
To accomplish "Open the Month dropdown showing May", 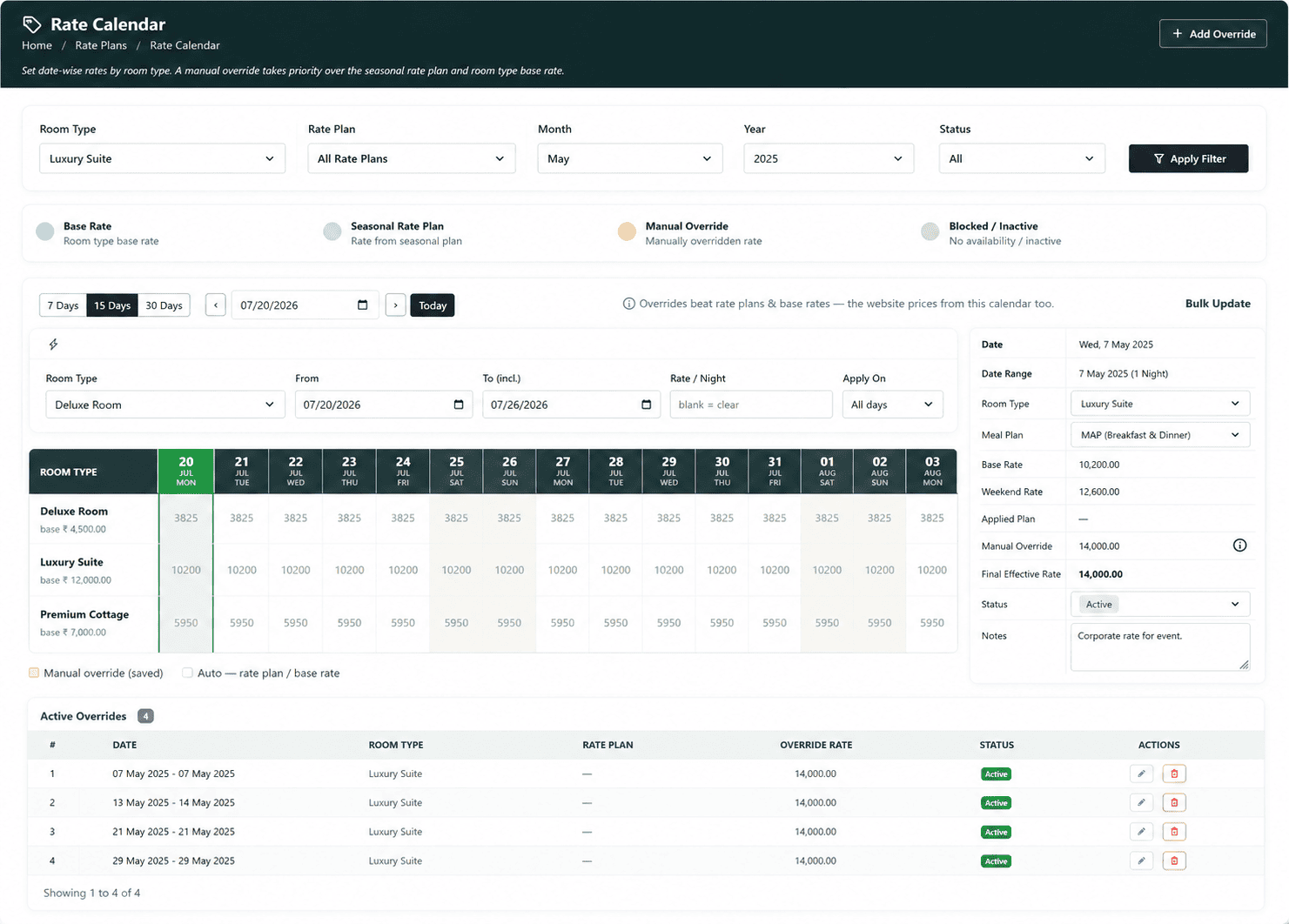I will (x=630, y=158).
